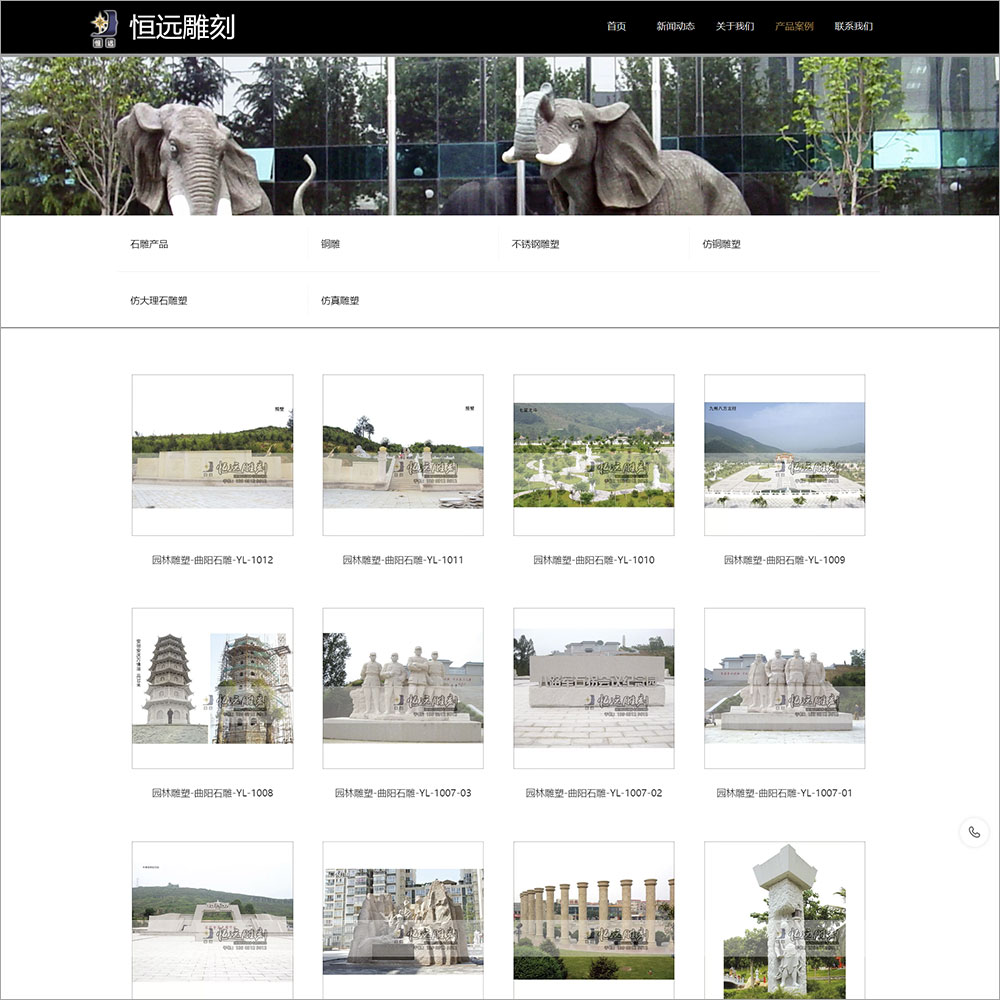This screenshot has height=1000, width=1000.
Task: Click 园林雕塑-曲阳石雕-YL-1007-03 title link
Action: tap(403, 793)
